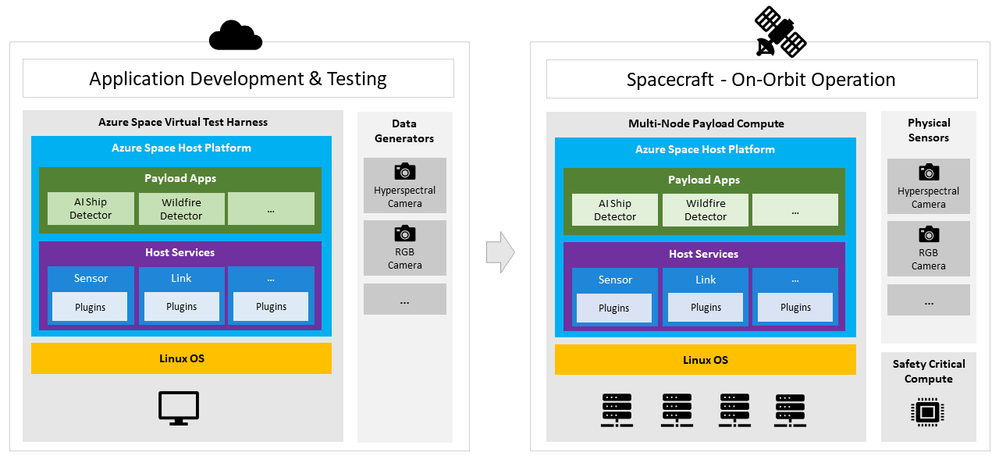Click the Data Generators heading
999x460 pixels.
click(x=405, y=131)
